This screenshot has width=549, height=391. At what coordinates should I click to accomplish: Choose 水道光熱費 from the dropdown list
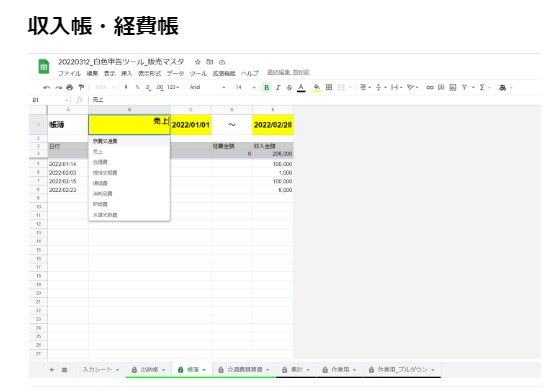[x=129, y=215]
